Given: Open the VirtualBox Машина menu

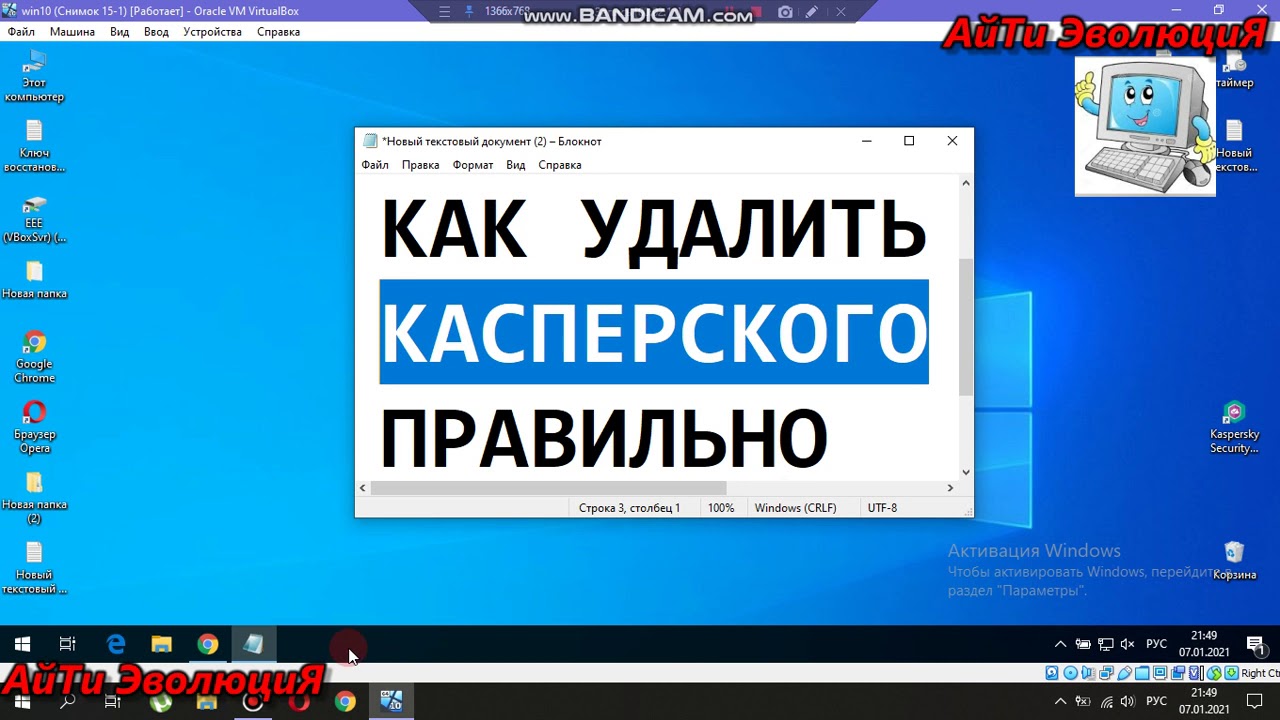Looking at the screenshot, I should [72, 32].
